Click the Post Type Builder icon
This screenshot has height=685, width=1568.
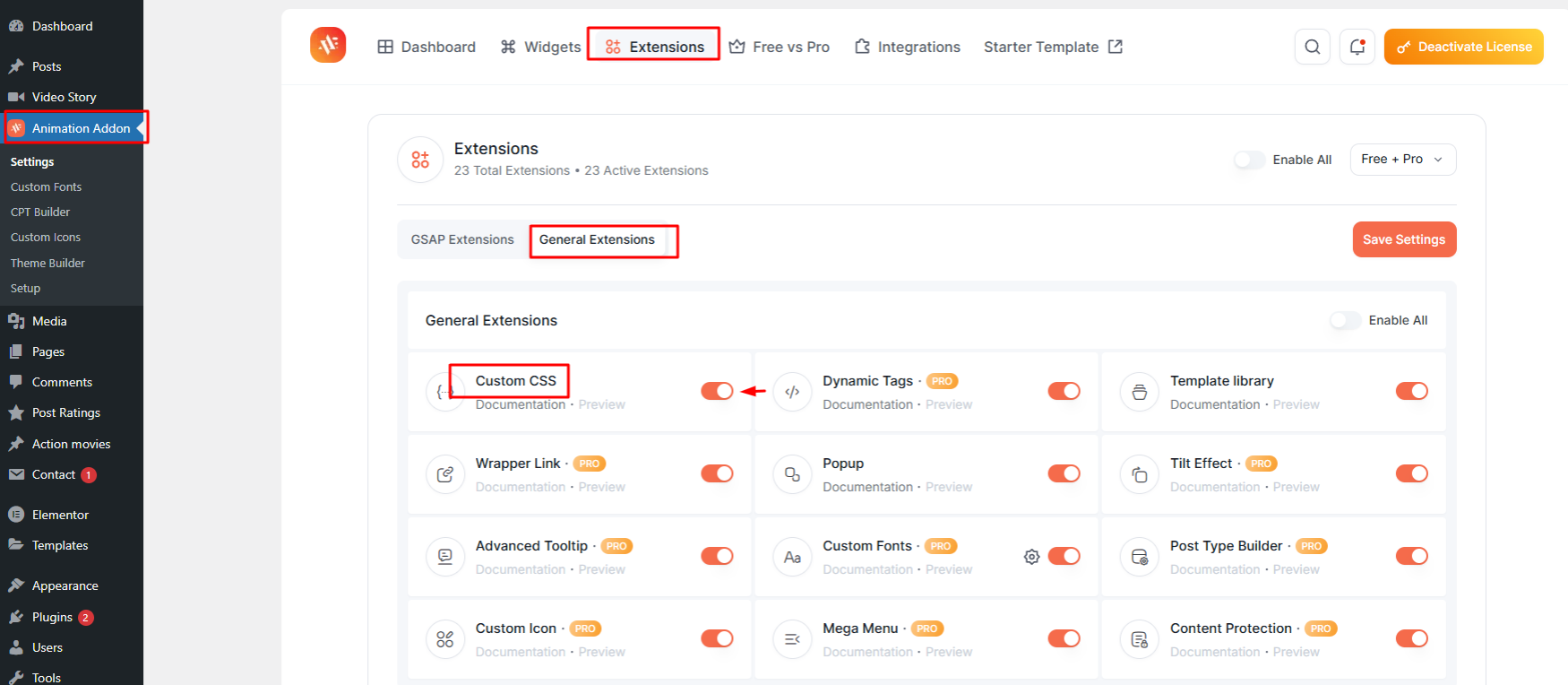click(x=1140, y=557)
